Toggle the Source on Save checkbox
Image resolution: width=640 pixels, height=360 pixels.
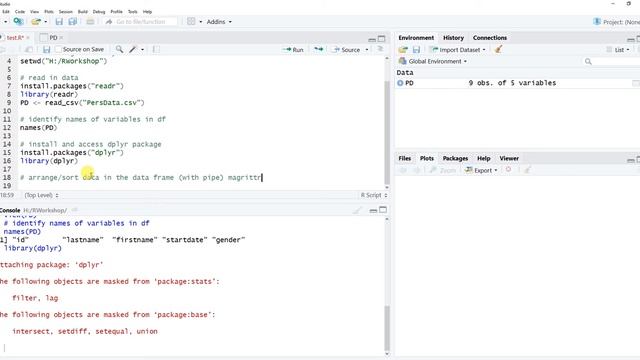[58, 49]
